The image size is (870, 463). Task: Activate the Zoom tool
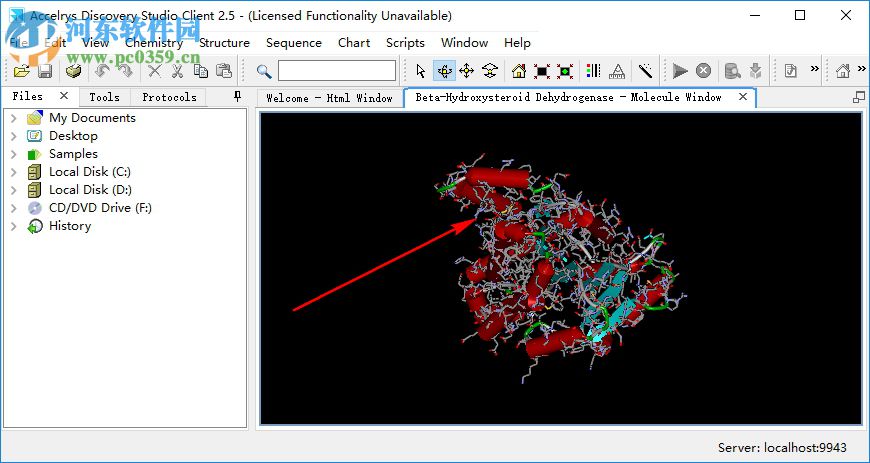click(x=490, y=71)
